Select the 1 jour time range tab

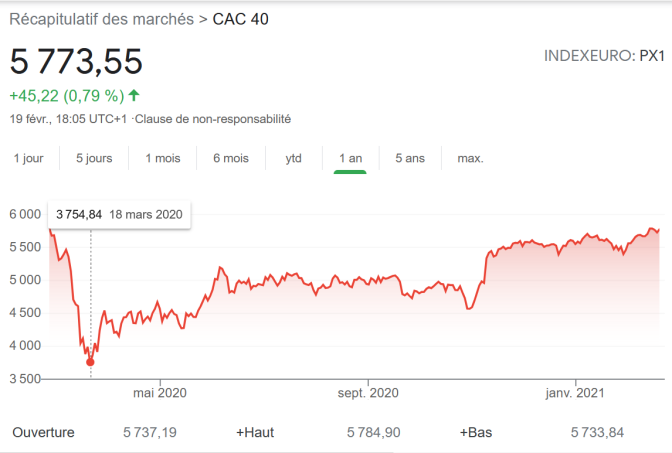coord(28,158)
